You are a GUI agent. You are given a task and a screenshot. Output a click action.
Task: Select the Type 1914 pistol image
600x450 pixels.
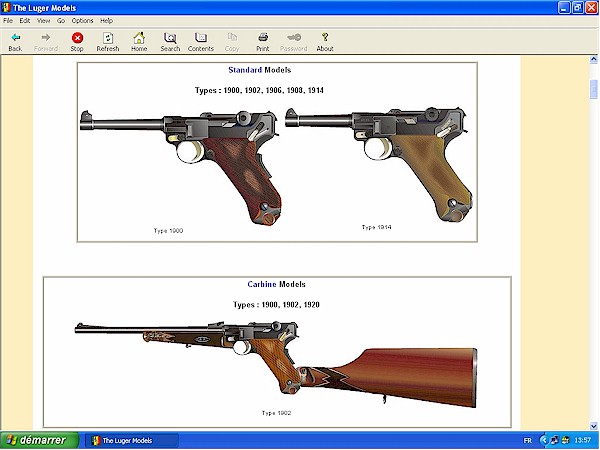click(379, 165)
